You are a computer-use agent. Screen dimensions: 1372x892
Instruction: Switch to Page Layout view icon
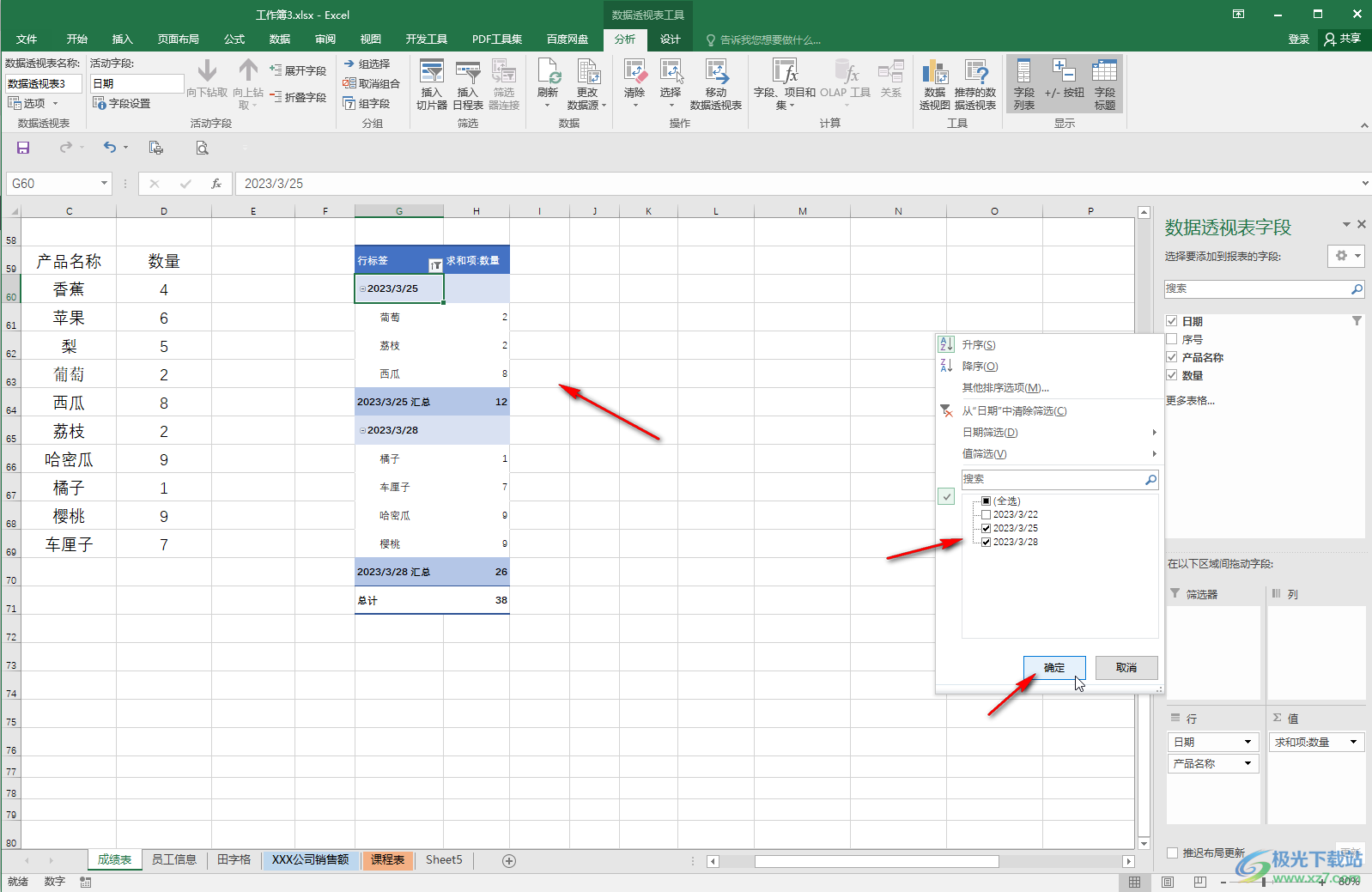click(1168, 882)
